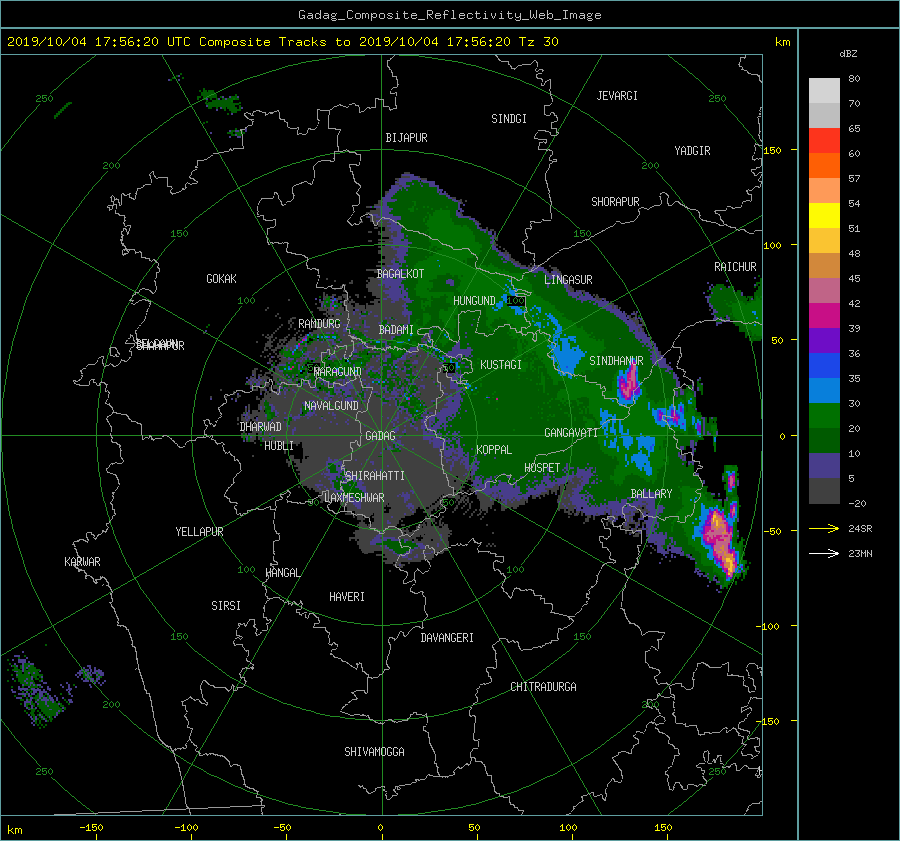Click the GADAG radar site label

(x=381, y=436)
